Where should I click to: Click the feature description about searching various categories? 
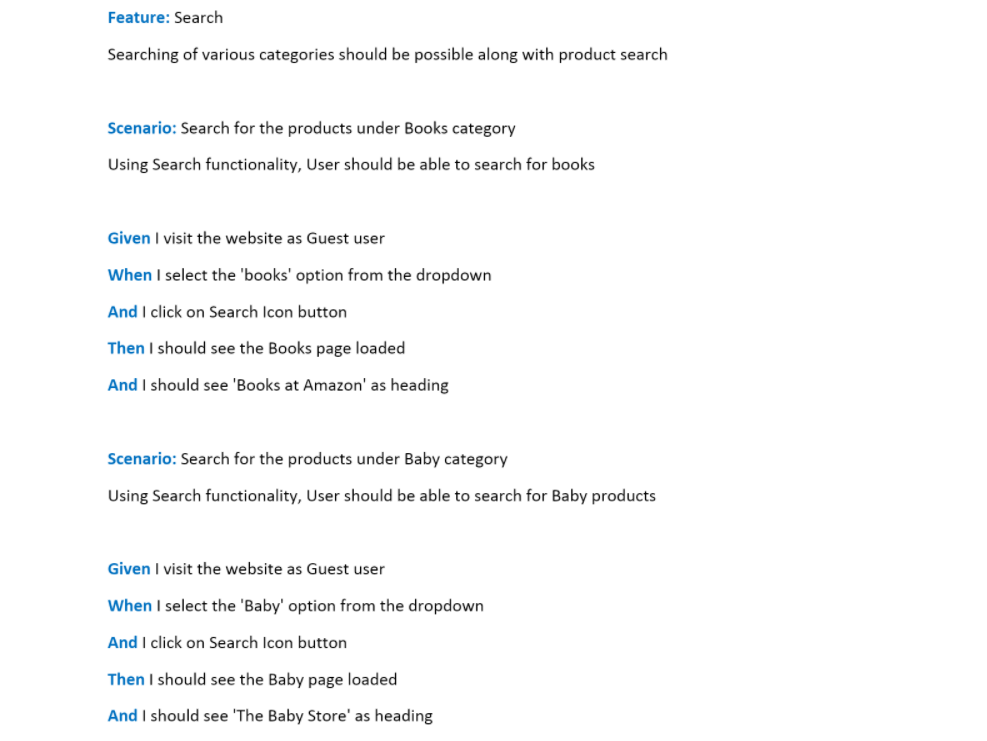387,55
